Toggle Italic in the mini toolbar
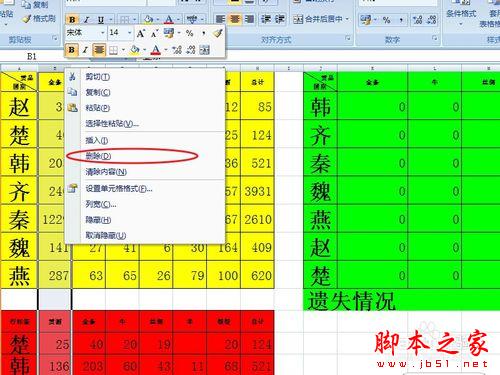 coord(85,50)
